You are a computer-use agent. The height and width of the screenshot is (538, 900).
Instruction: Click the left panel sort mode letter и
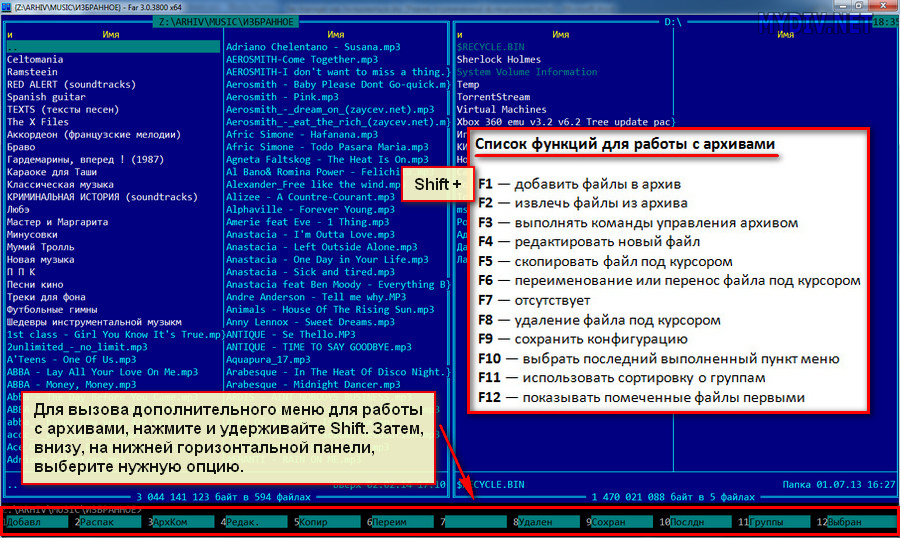10,34
